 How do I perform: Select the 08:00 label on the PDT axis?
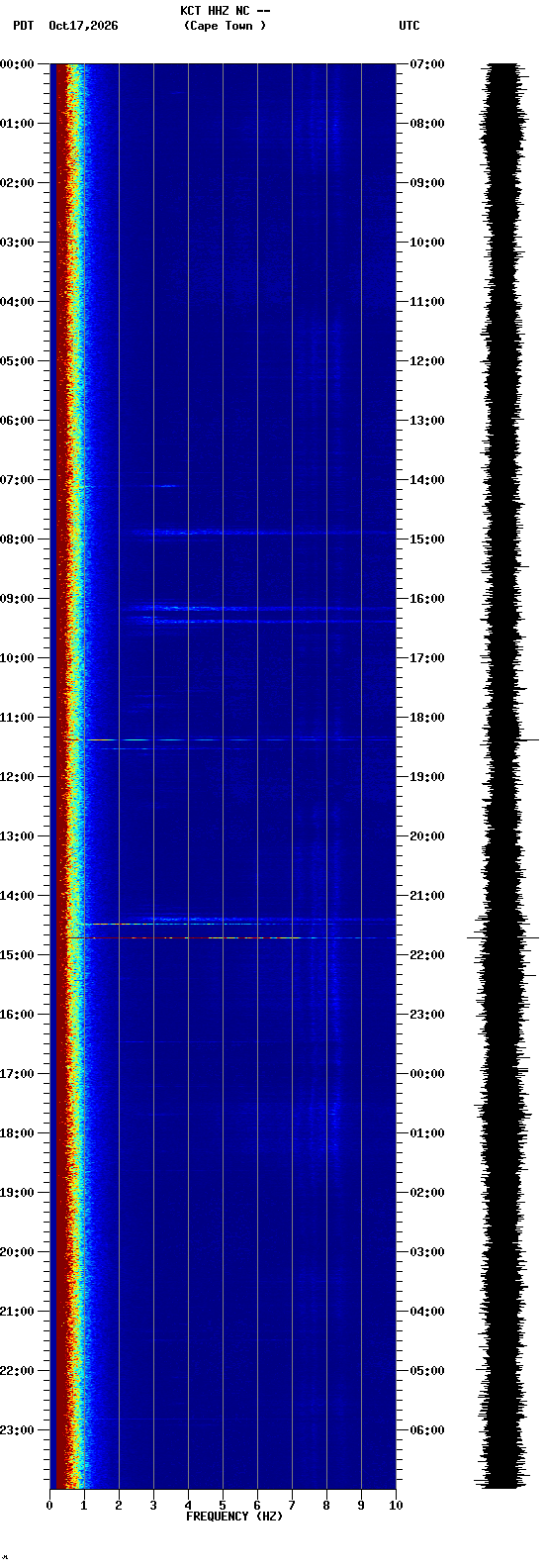coord(17,539)
